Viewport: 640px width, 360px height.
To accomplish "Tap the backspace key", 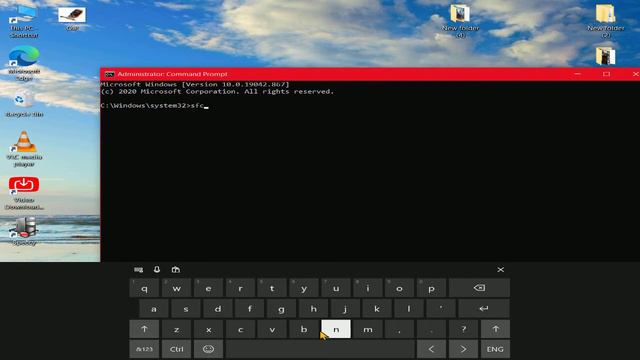I will [479, 288].
